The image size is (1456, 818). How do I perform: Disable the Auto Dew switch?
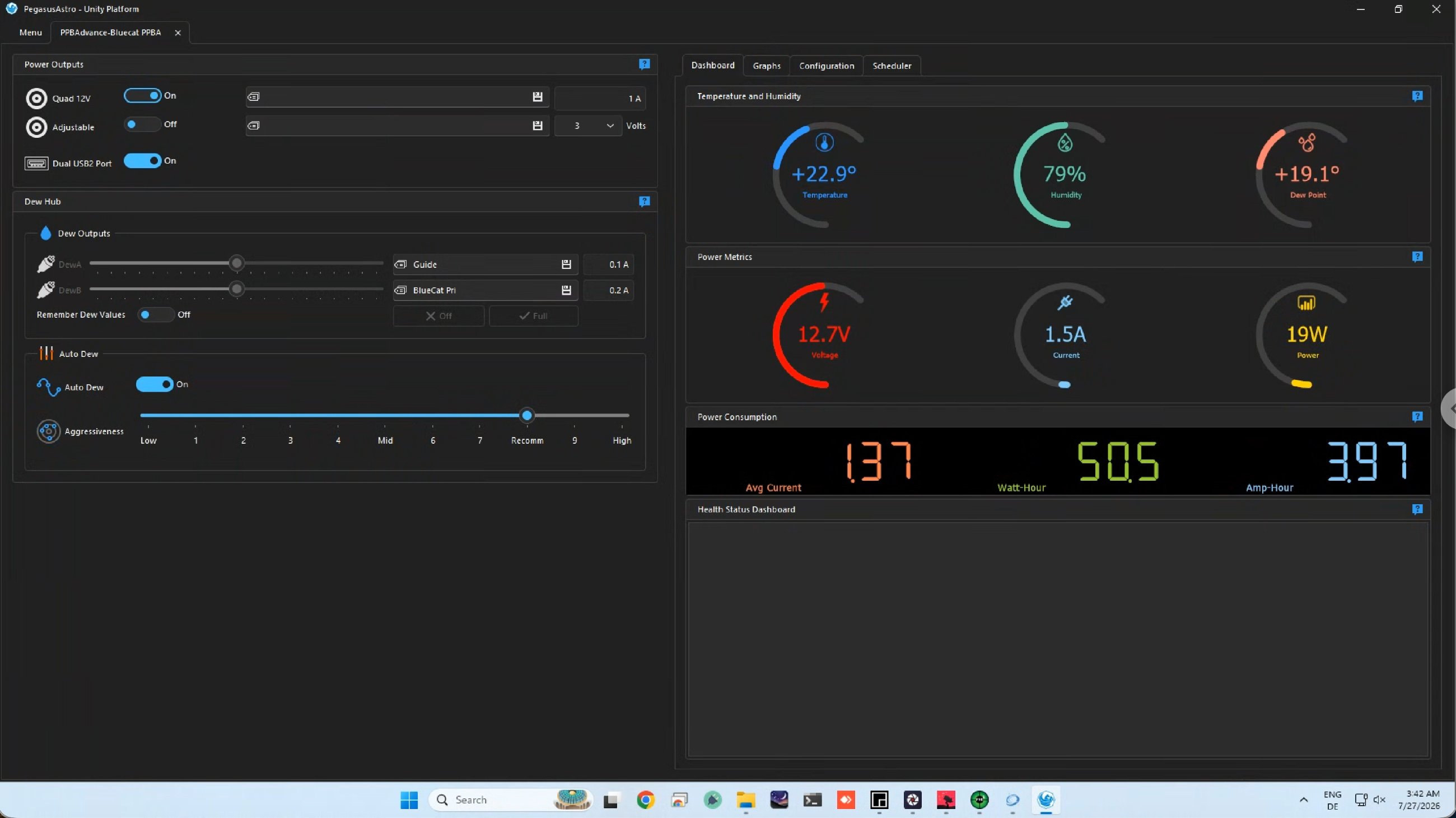(x=155, y=384)
